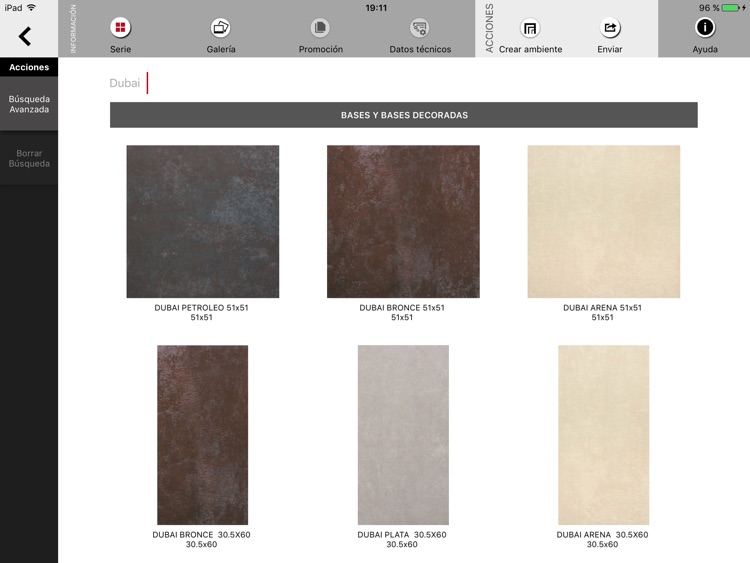
Task: Click Borrar Búsqueda button
Action: (x=29, y=158)
